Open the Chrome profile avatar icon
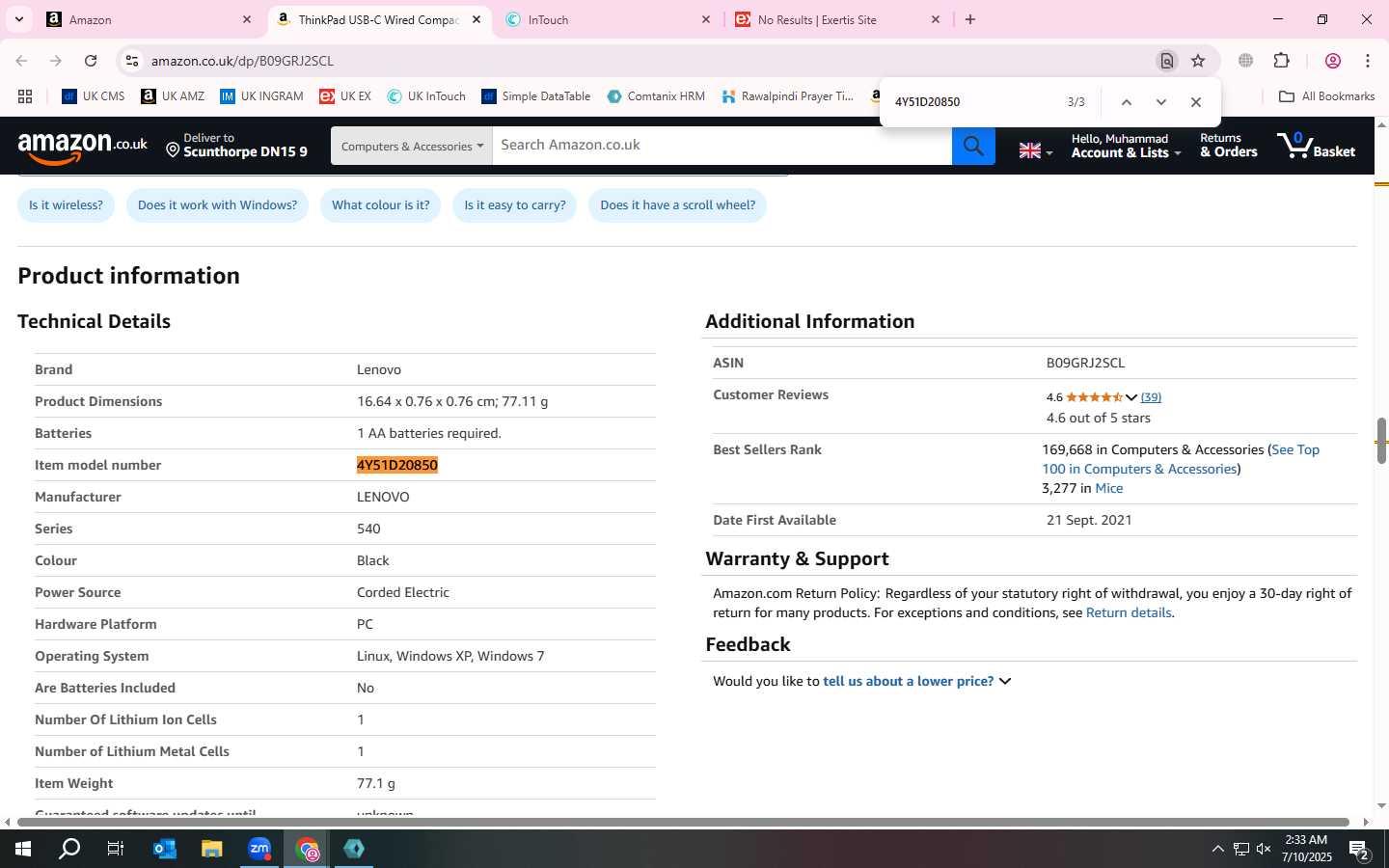This screenshot has height=868, width=1389. (1333, 61)
